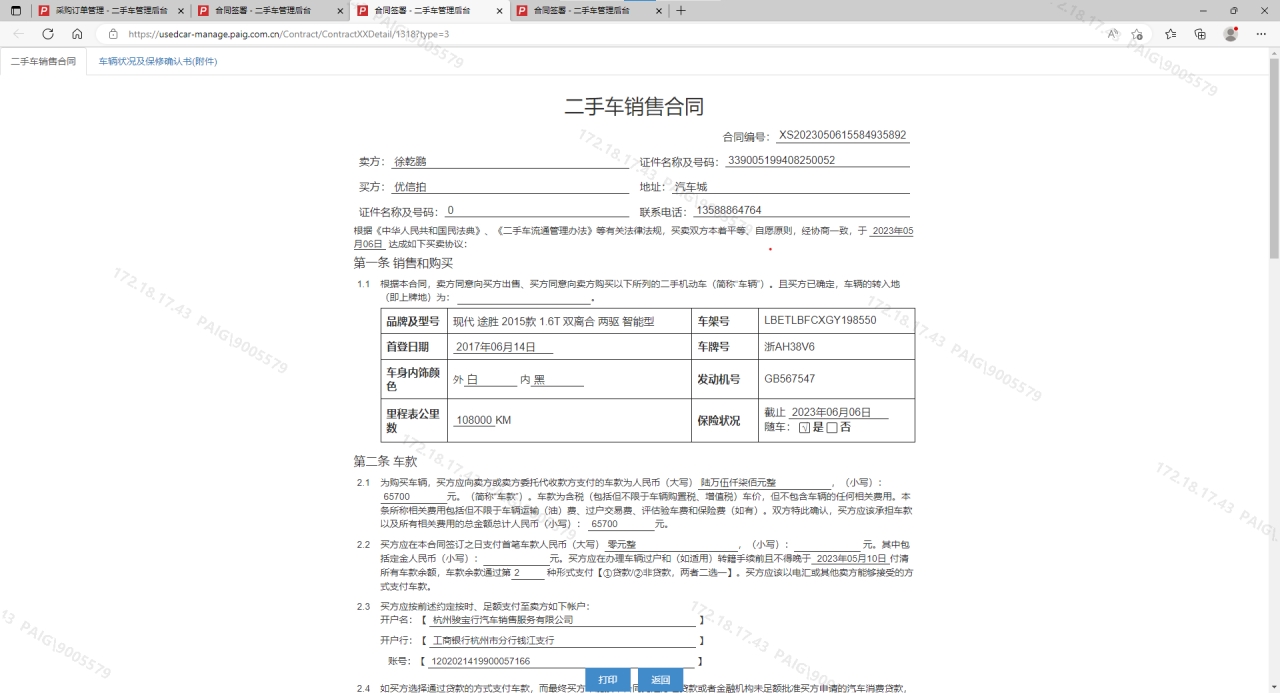Open the favorites list

1171,33
